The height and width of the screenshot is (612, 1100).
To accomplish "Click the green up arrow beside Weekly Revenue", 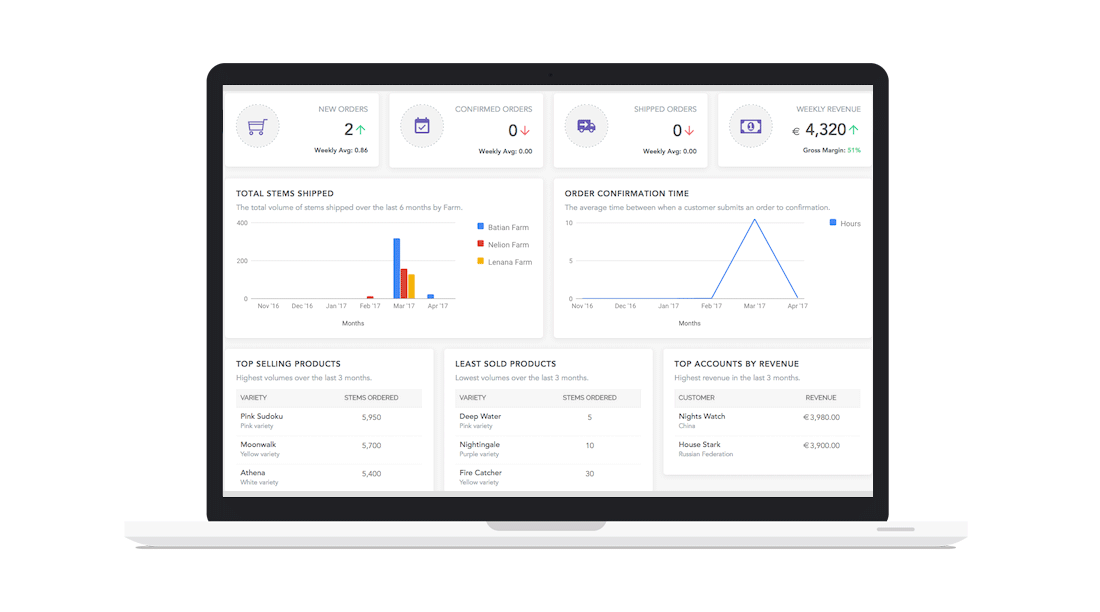I will tap(854, 130).
